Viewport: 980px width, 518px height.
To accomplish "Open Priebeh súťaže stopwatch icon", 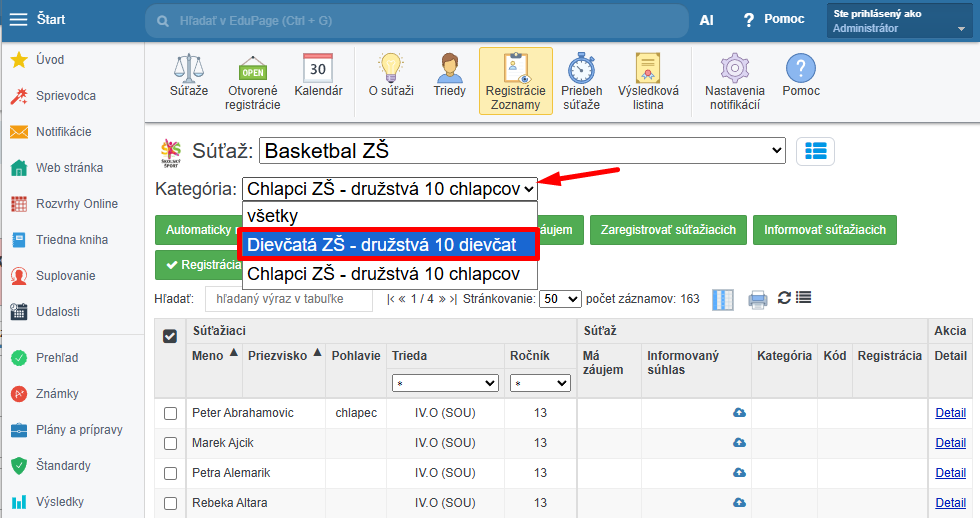I will tap(581, 68).
